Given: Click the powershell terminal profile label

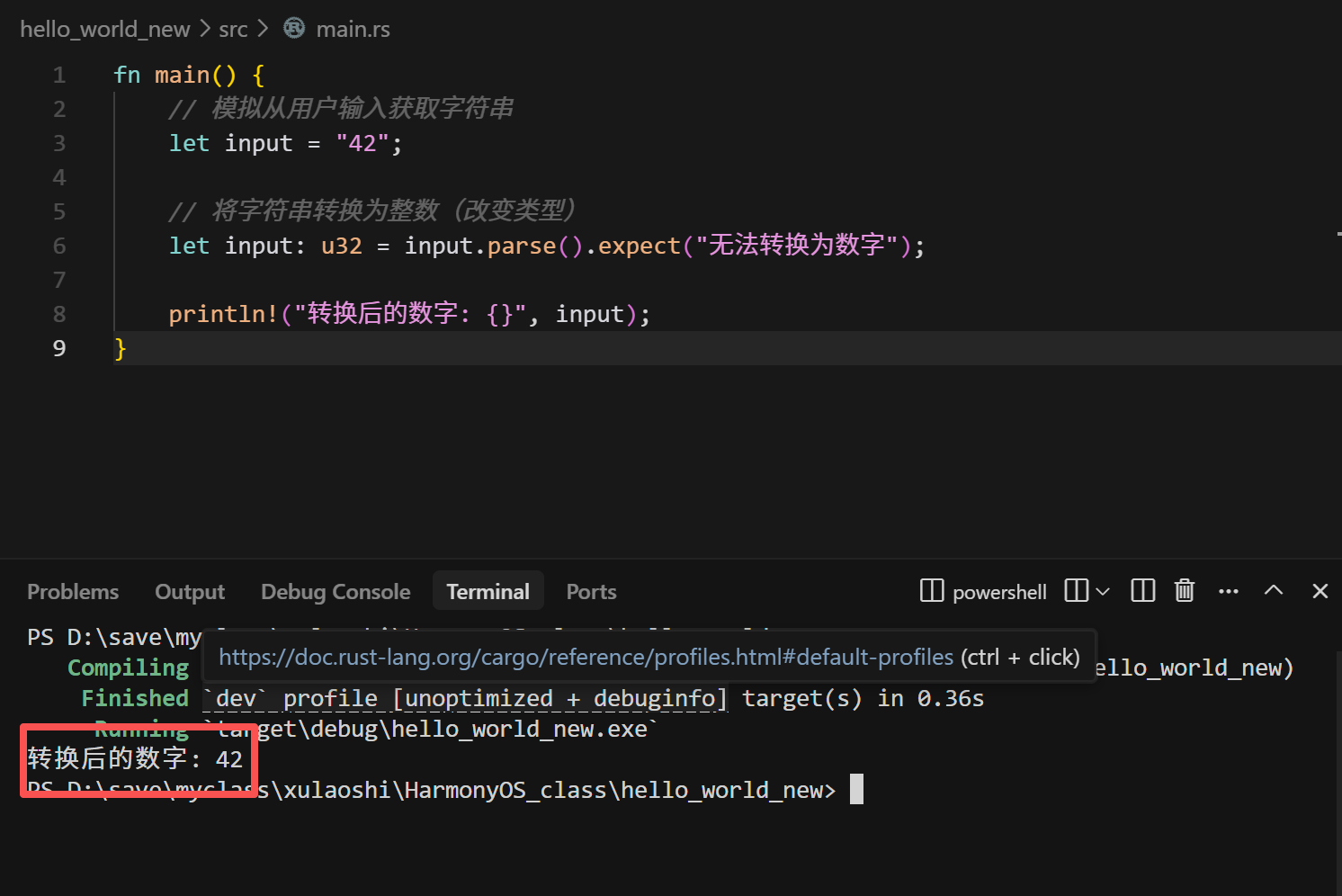Looking at the screenshot, I should coord(999,592).
